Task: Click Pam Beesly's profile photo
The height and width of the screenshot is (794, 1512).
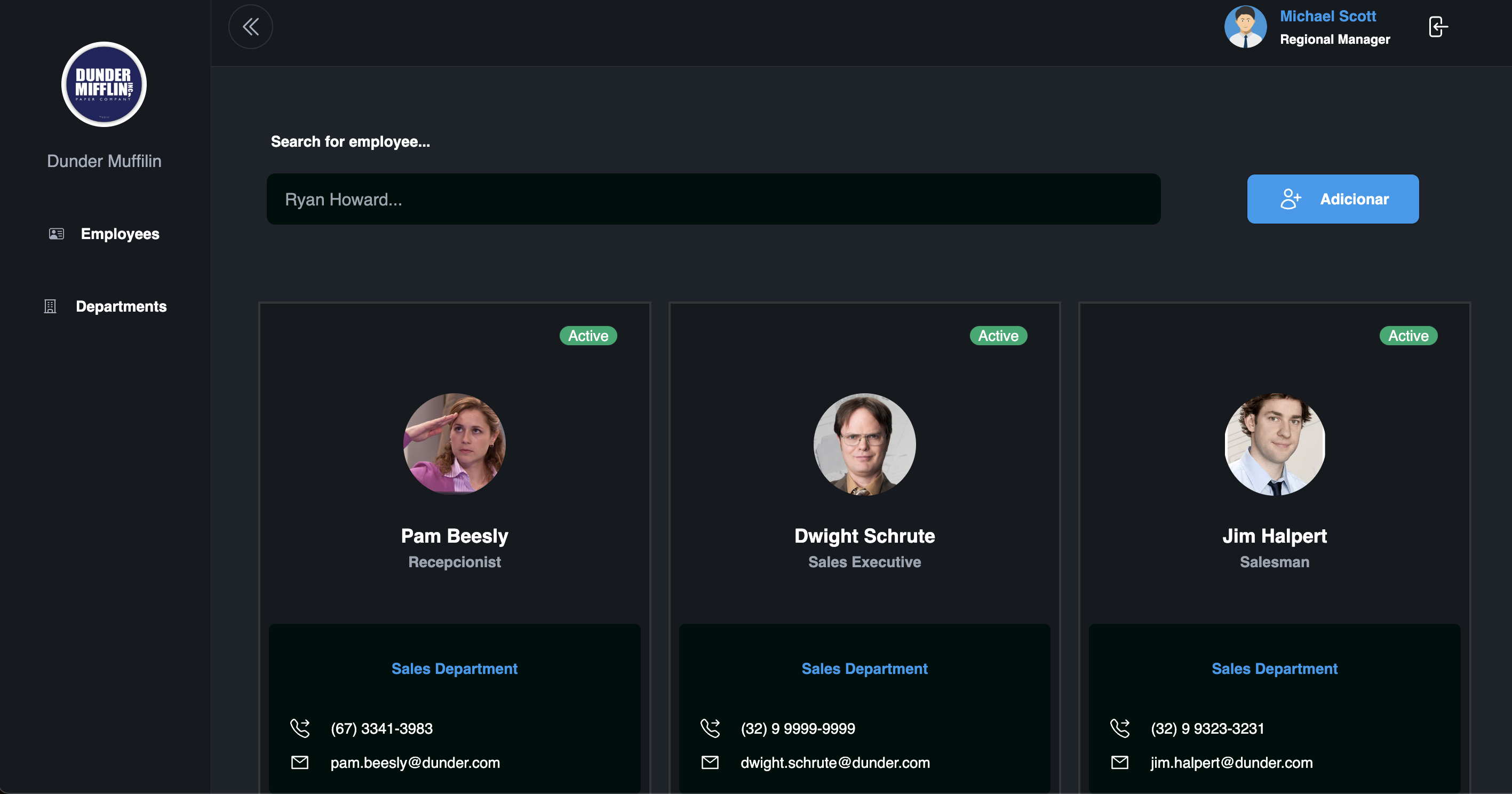Action: point(455,444)
